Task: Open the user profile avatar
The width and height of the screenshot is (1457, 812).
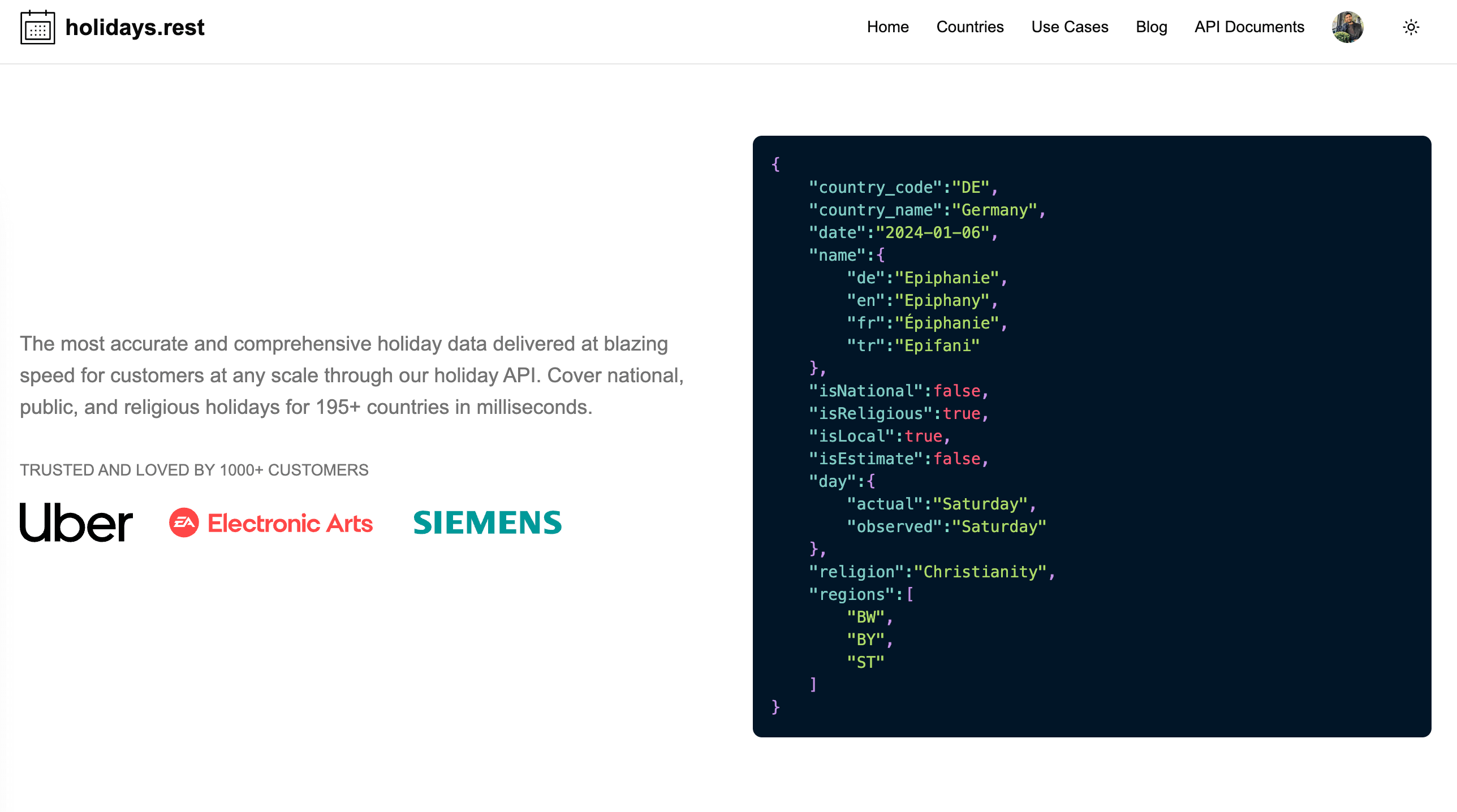Action: pos(1347,27)
